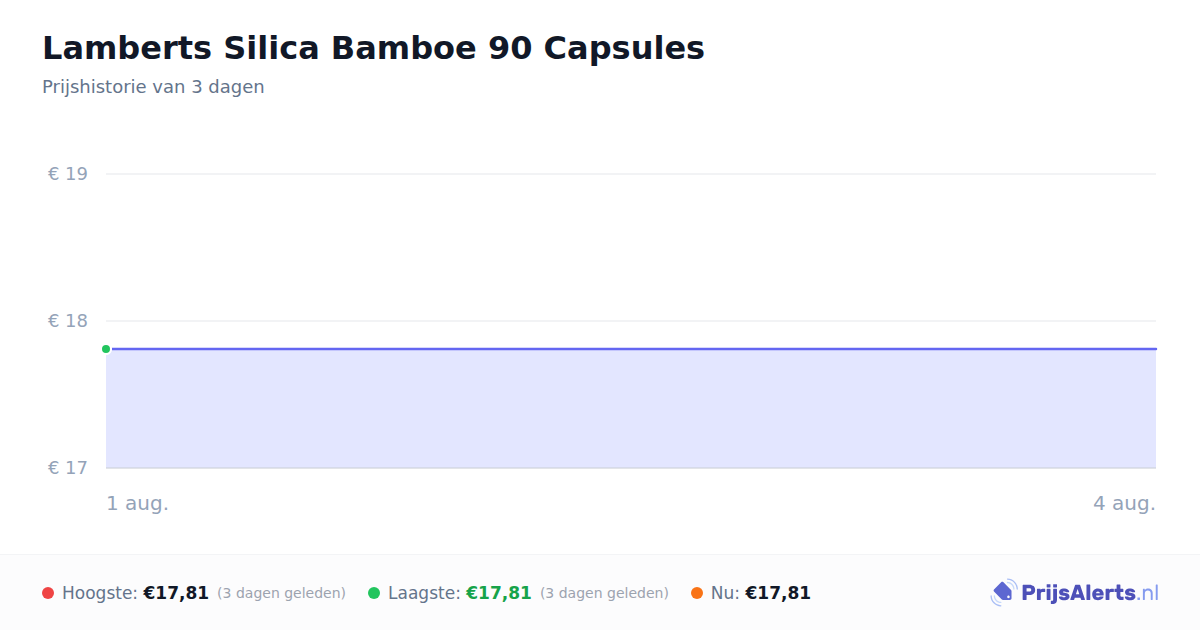The height and width of the screenshot is (630, 1200).
Task: Click the 1 aug. date label
Action: 138,504
